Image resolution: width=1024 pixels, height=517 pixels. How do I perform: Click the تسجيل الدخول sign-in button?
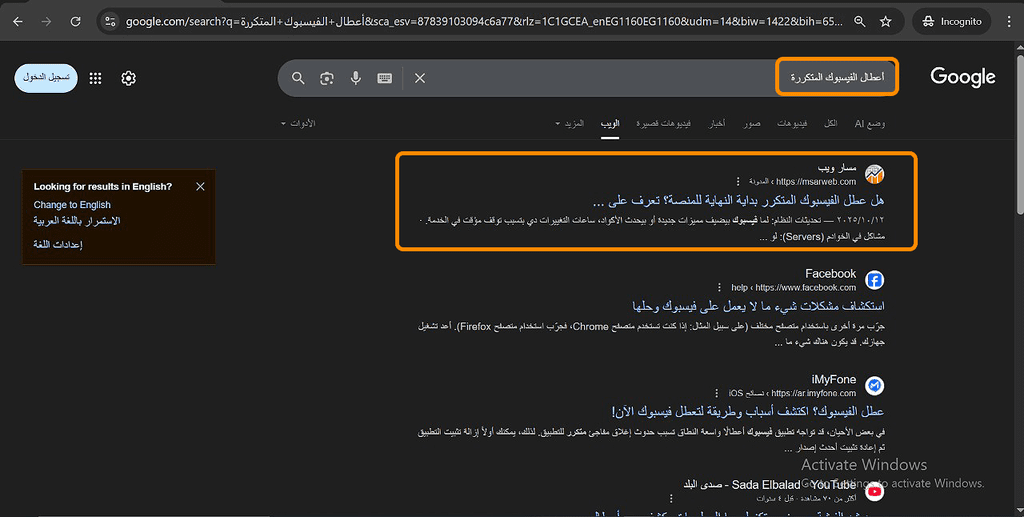(x=46, y=78)
